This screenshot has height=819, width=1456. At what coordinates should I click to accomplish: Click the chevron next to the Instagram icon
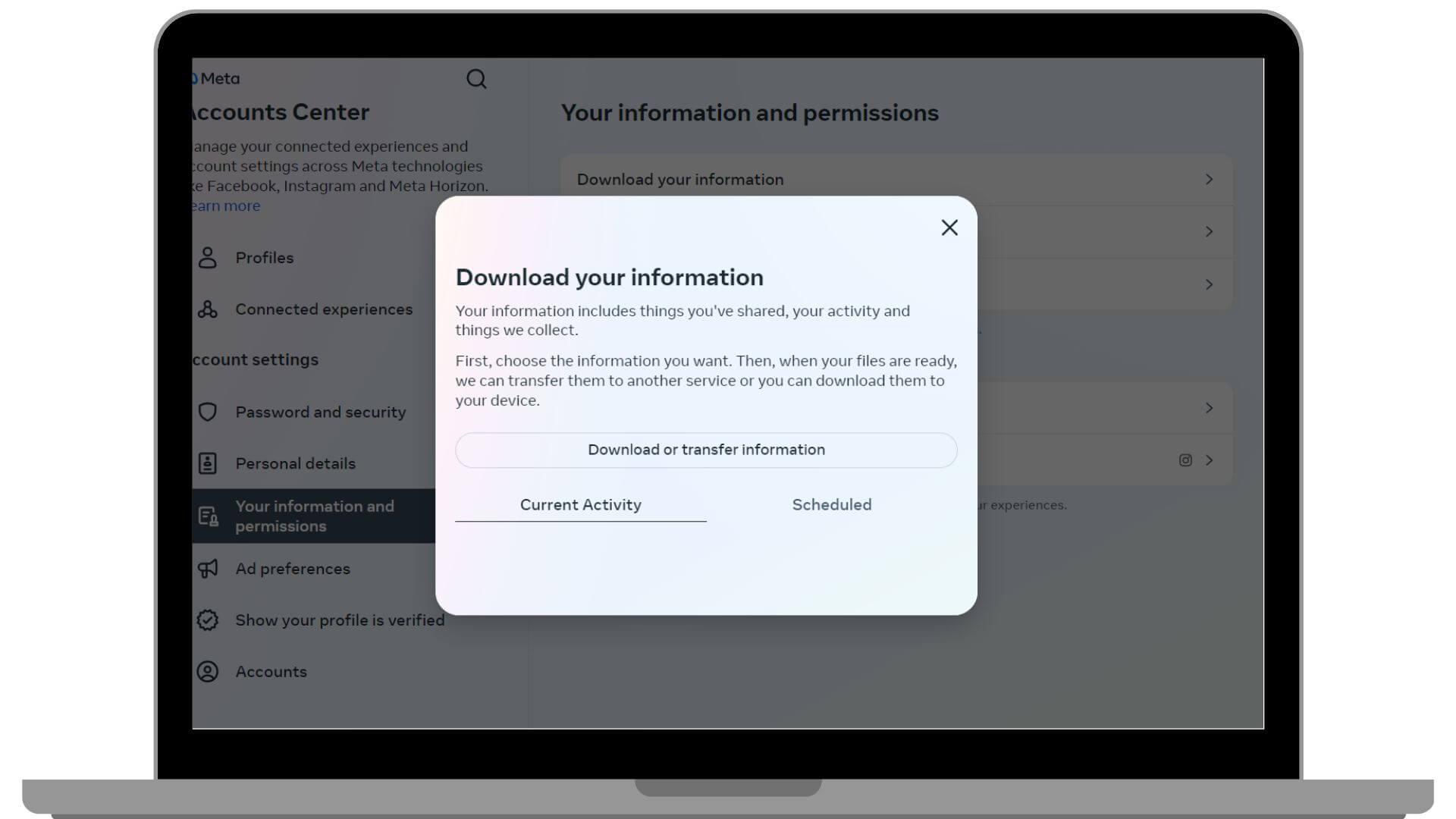click(1209, 460)
